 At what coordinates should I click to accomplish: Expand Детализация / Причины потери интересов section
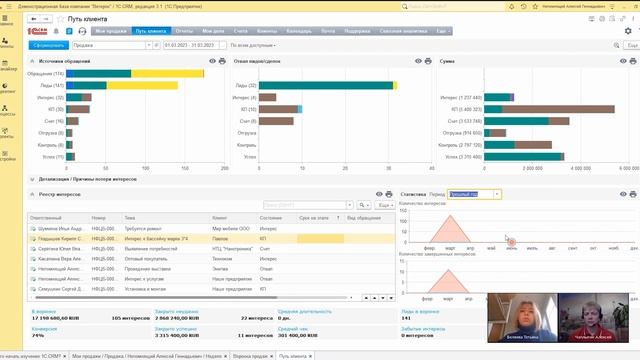pos(32,179)
